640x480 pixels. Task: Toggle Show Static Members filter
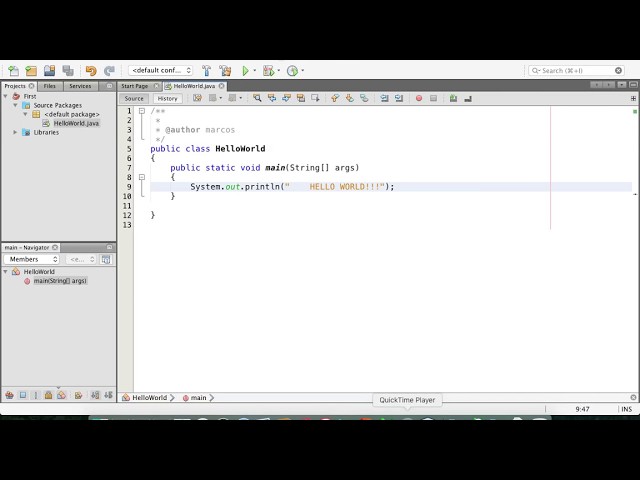tap(36, 395)
